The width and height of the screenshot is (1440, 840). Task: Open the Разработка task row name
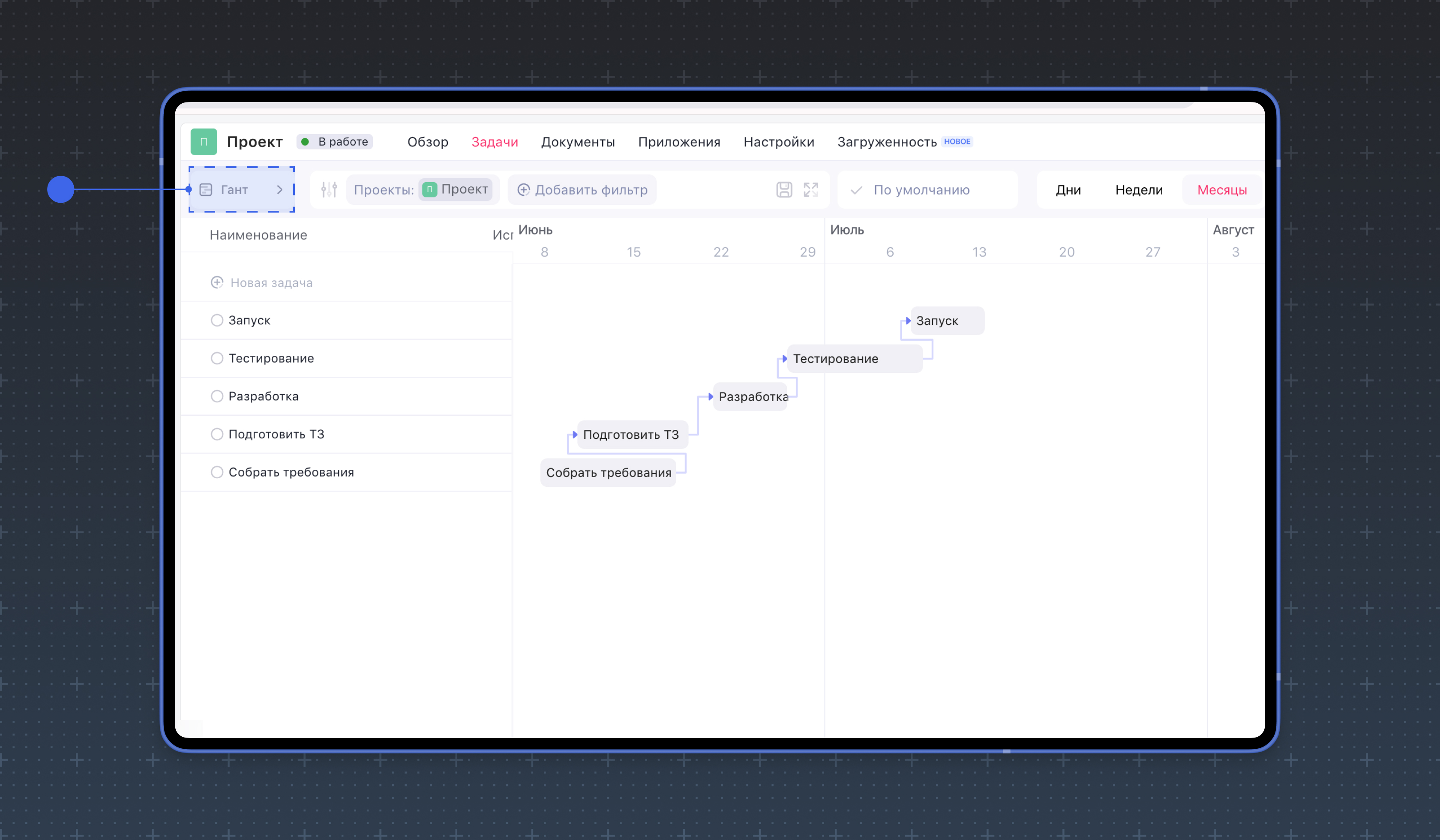click(x=264, y=396)
